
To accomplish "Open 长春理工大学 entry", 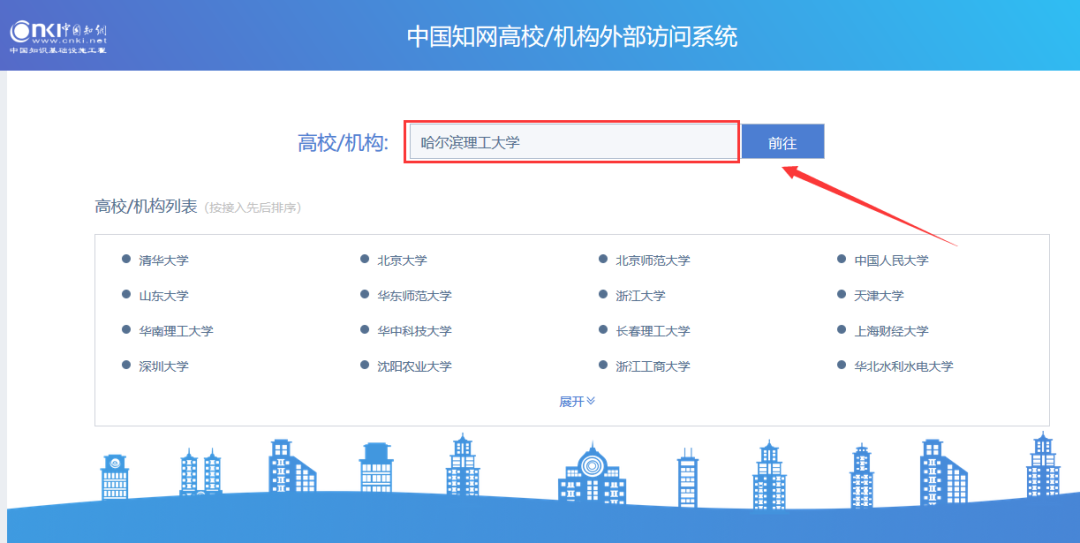I will (x=652, y=331).
